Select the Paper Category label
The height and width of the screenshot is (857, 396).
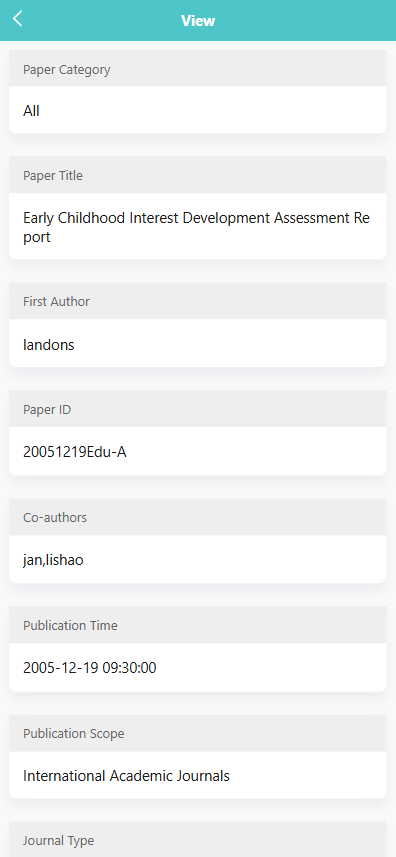click(67, 69)
